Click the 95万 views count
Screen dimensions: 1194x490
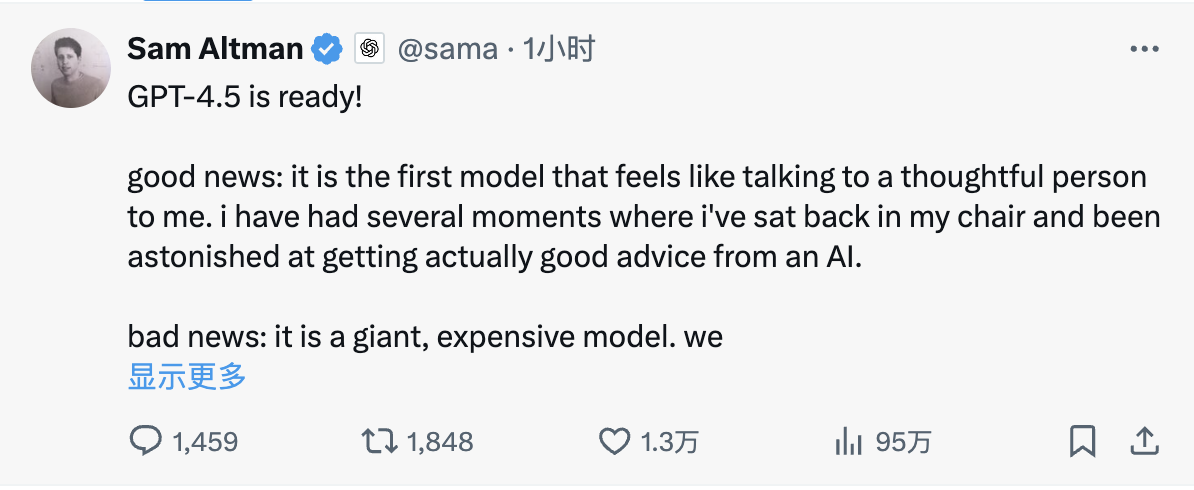pyautogui.click(x=903, y=441)
